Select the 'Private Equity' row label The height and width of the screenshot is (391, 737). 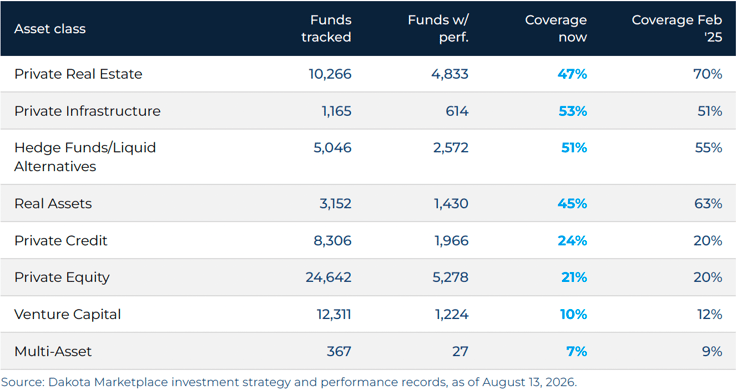(62, 277)
